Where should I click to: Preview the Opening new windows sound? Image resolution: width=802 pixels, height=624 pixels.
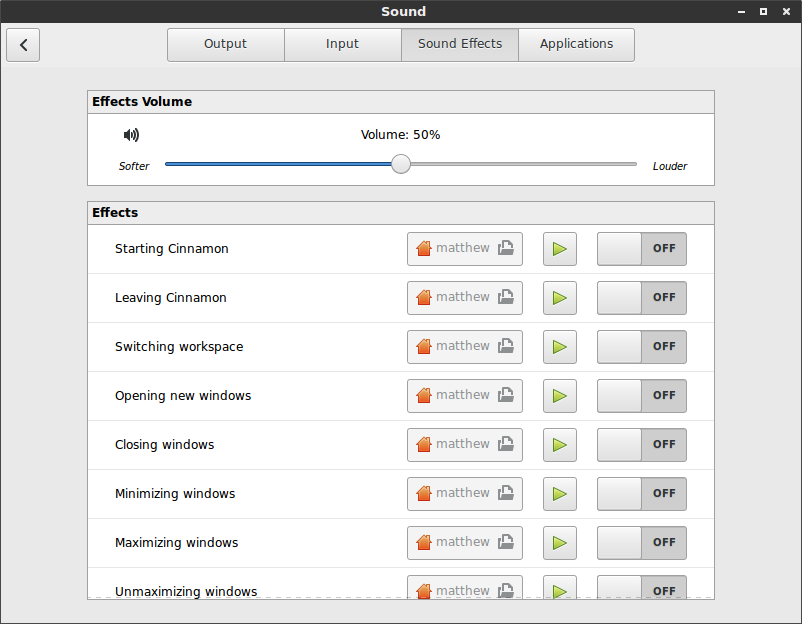(560, 396)
